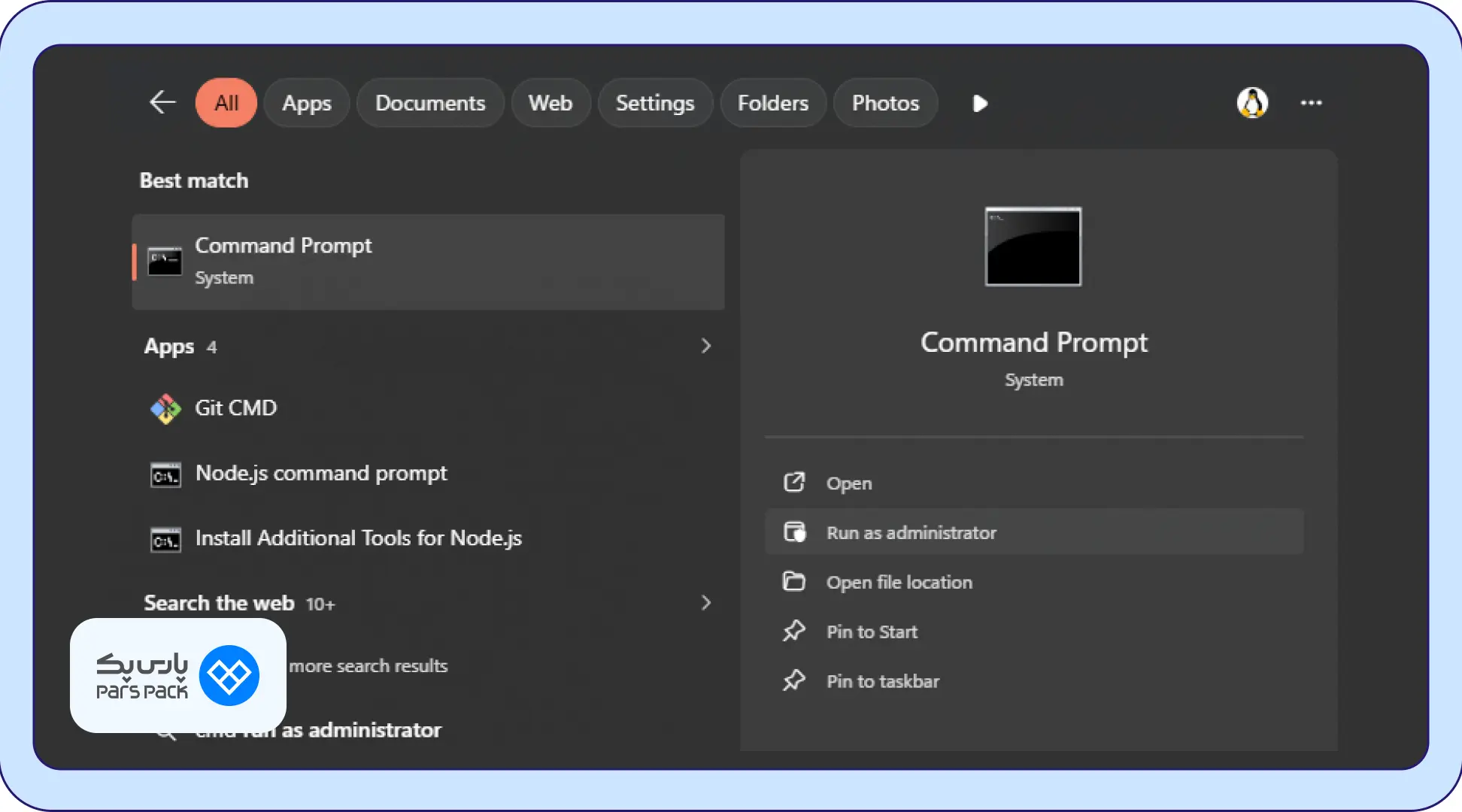Viewport: 1462px width, 812px height.
Task: Click the Pin to taskbar pin icon
Action: pos(794,680)
